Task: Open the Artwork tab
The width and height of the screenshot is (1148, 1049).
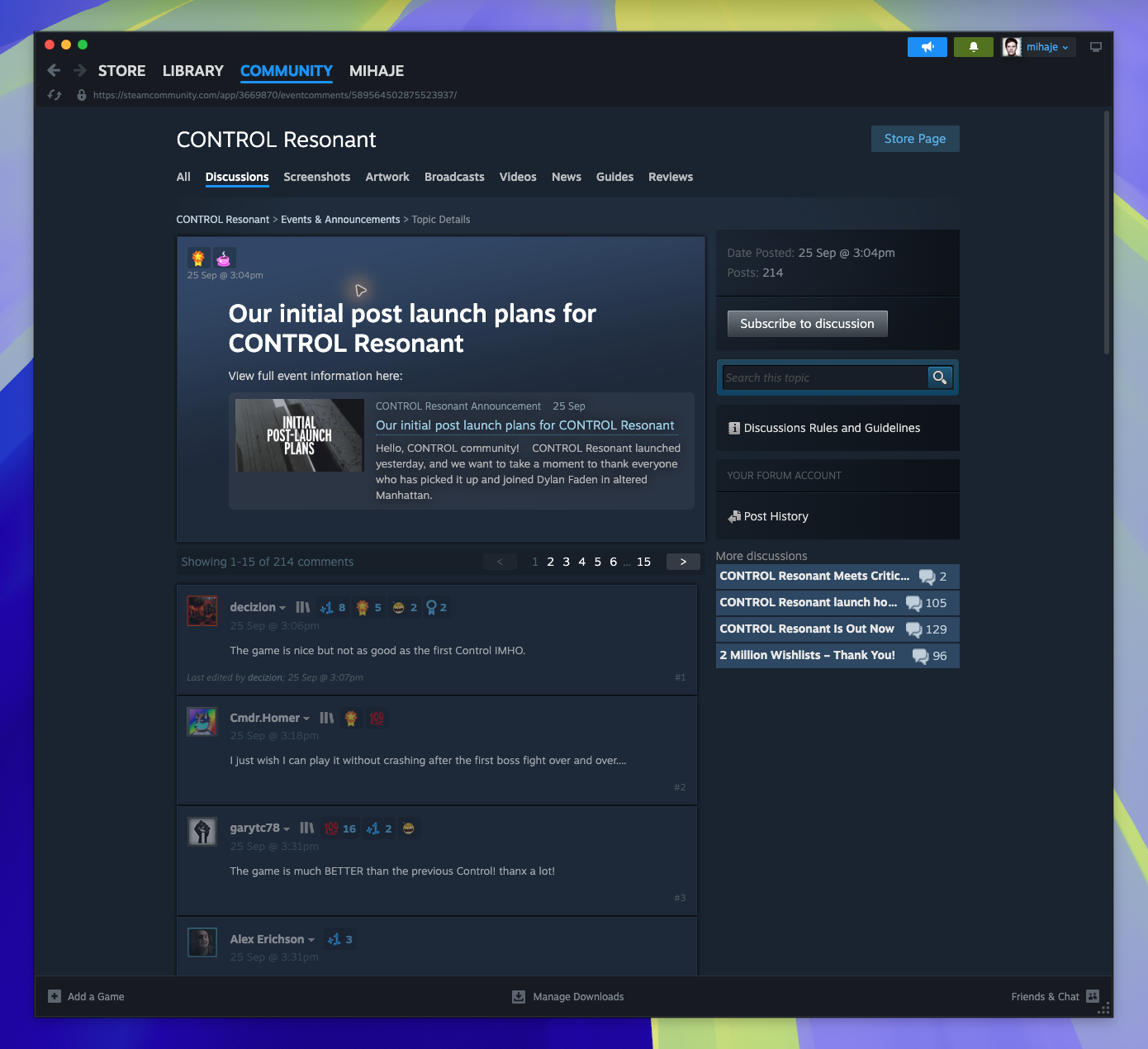Action: [x=387, y=177]
